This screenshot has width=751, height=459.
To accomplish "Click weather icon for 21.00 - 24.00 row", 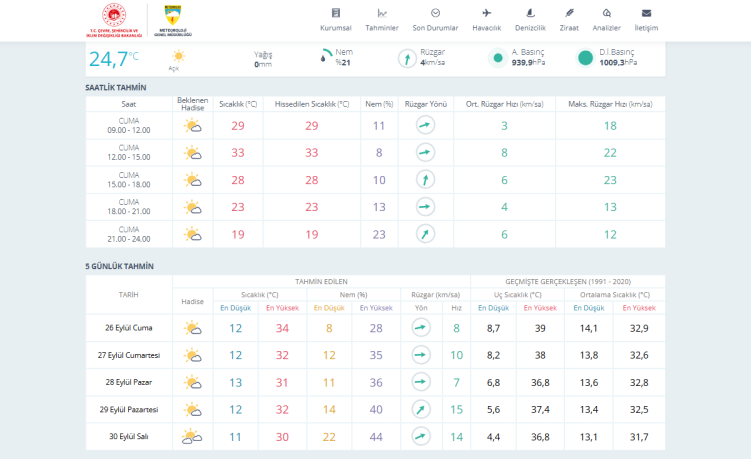I will click(x=193, y=234).
